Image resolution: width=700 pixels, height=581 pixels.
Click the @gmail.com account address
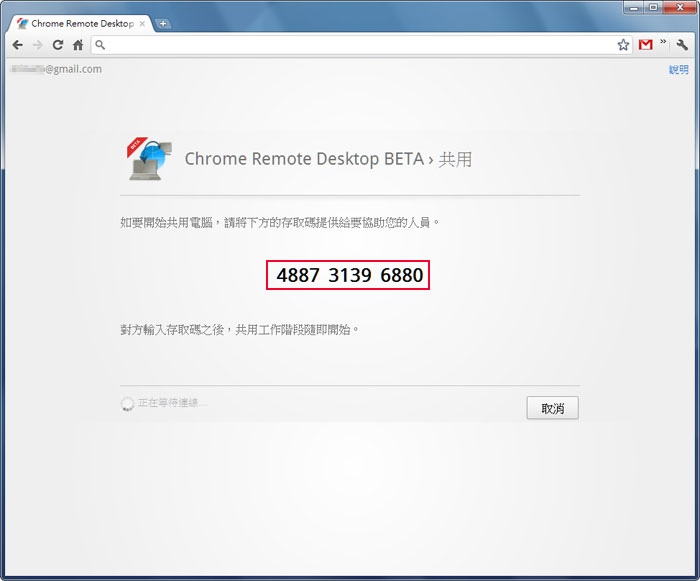(x=56, y=69)
